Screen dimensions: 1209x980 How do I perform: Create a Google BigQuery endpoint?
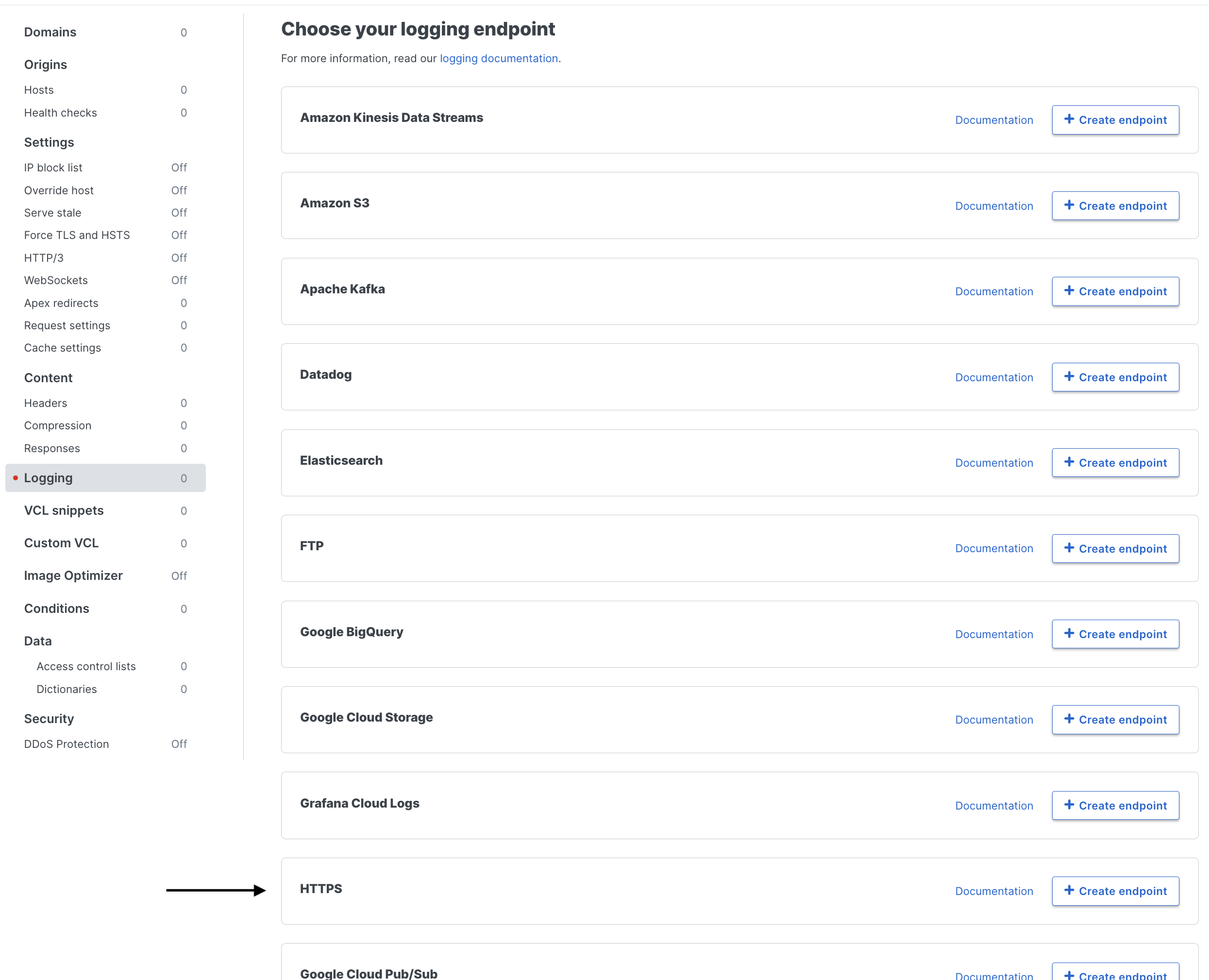pyautogui.click(x=1115, y=634)
